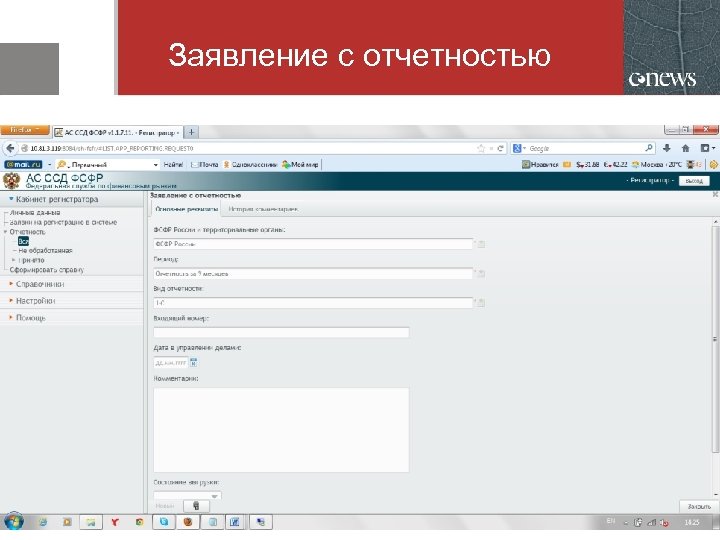Click the EN language indicator in tray
Viewport: 720px width, 540px height.
[x=610, y=521]
